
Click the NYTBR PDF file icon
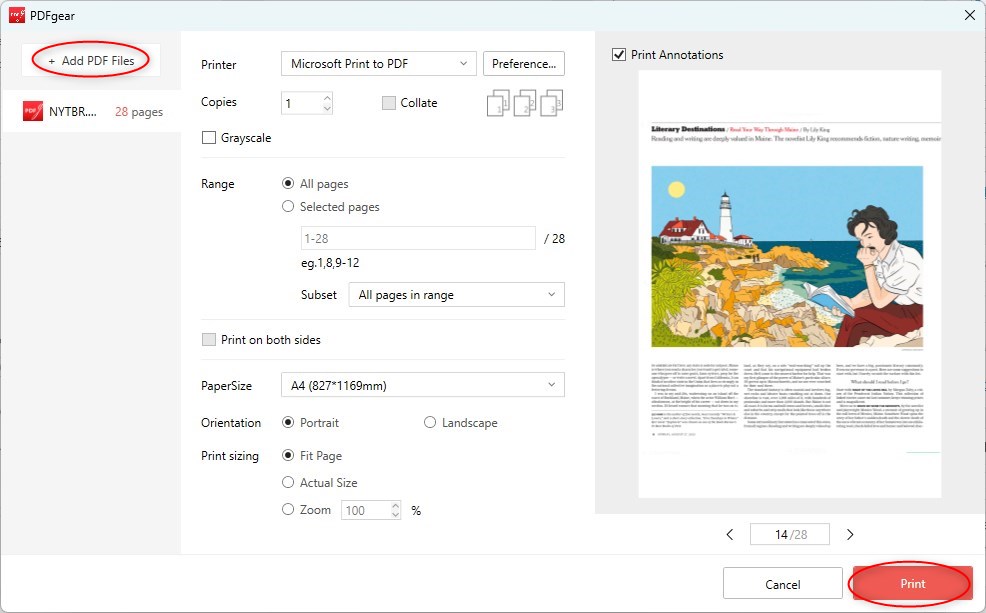click(33, 112)
